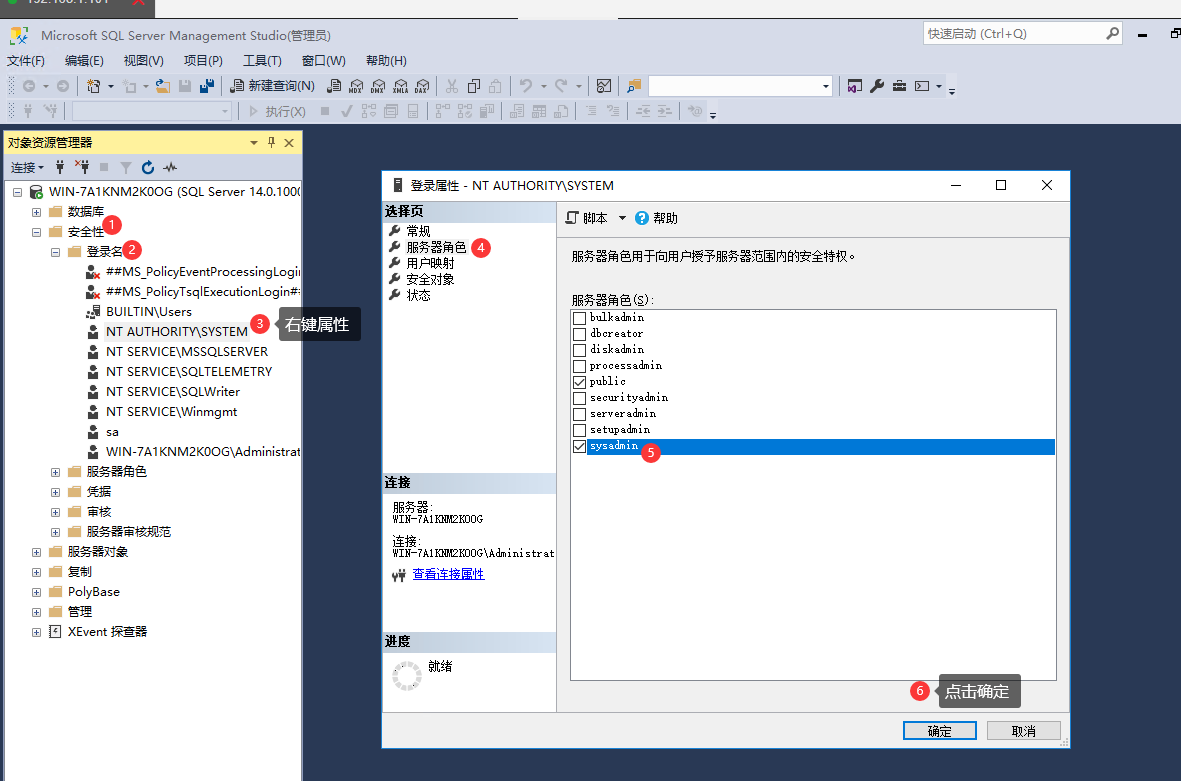Click the Undo arrow icon
Image resolution: width=1181 pixels, height=781 pixels.
pyautogui.click(x=526, y=86)
